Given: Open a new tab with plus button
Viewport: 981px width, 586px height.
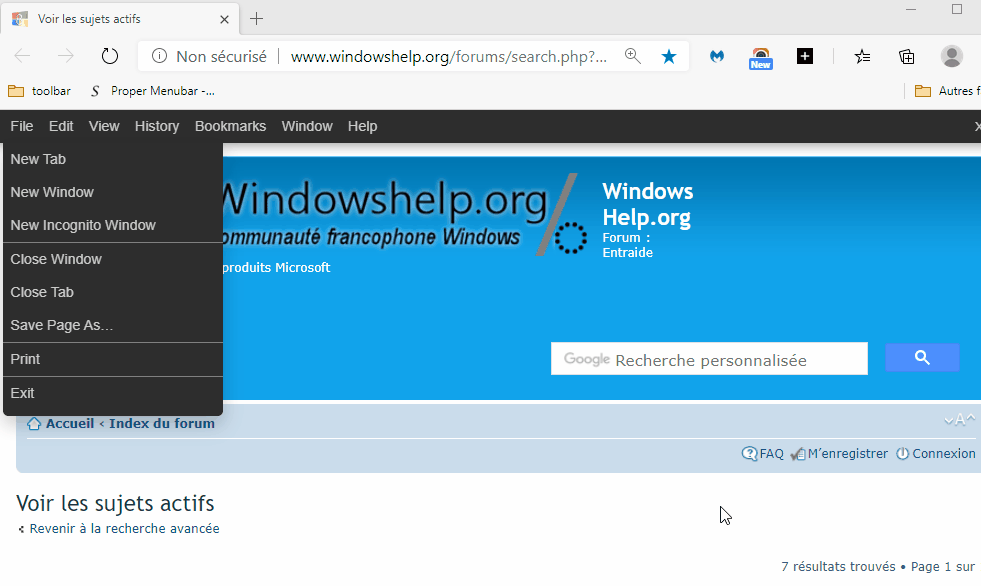Looking at the screenshot, I should [257, 19].
